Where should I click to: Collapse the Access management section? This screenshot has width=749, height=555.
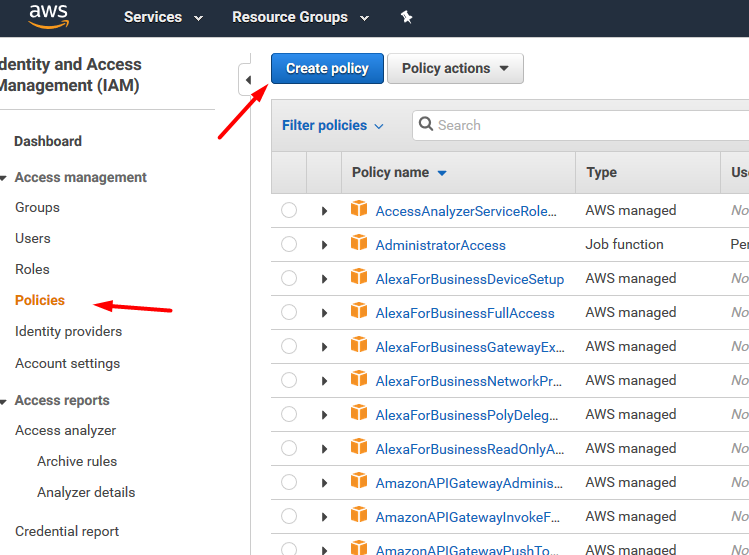(x=4, y=178)
